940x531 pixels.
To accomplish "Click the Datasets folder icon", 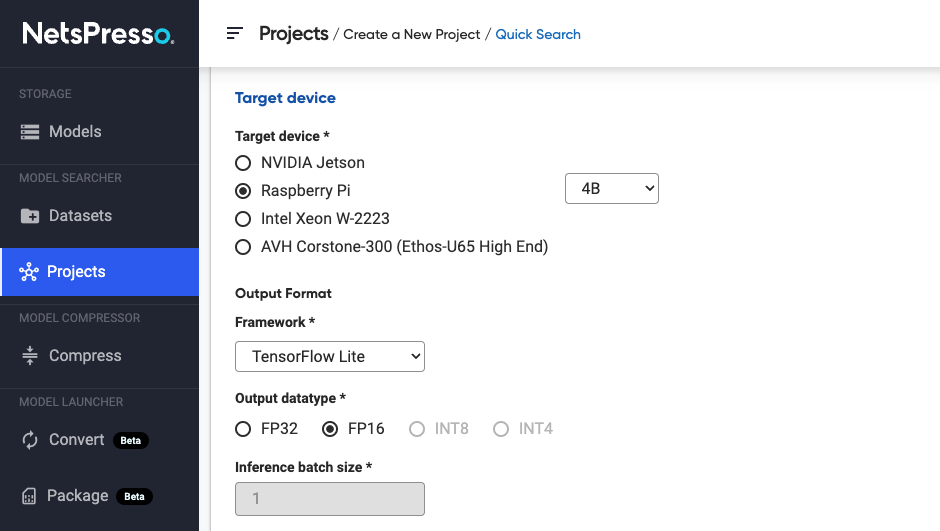I will [30, 216].
